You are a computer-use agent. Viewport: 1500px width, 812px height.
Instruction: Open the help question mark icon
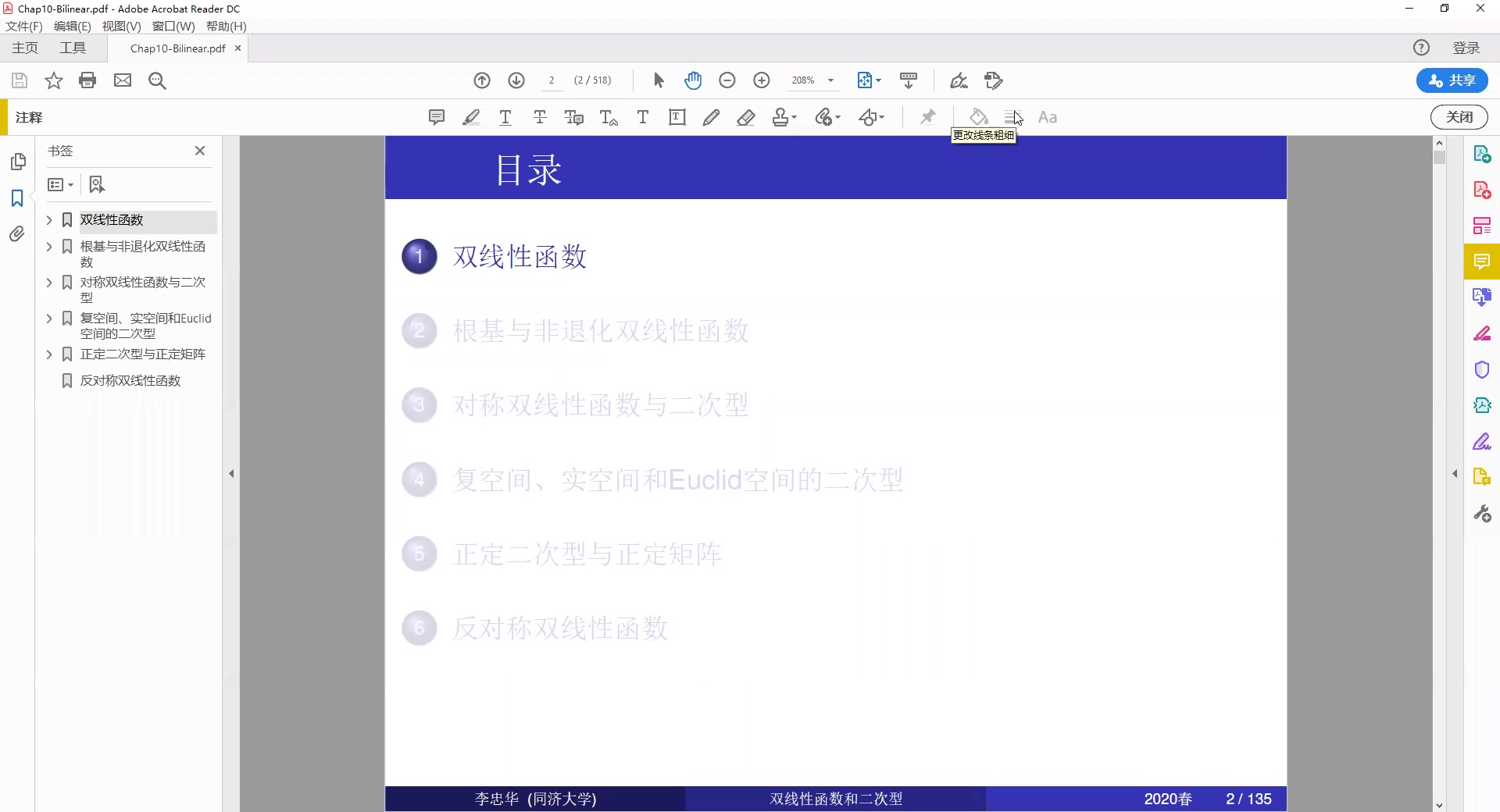point(1421,48)
